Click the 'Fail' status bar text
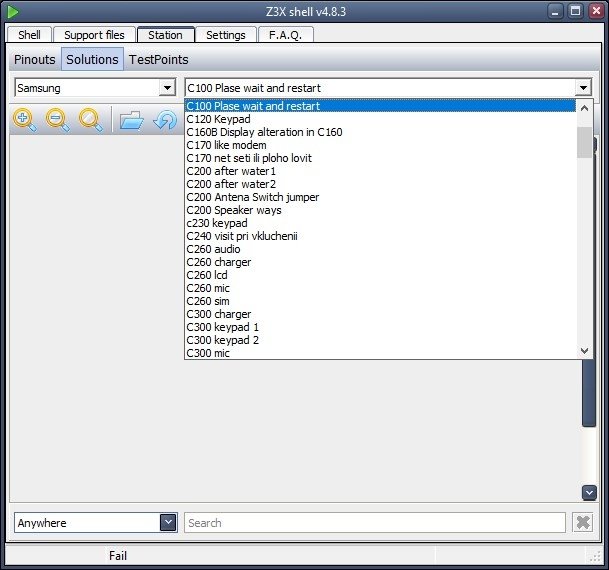Screen dimensions: 609x570 pyautogui.click(x=118, y=556)
